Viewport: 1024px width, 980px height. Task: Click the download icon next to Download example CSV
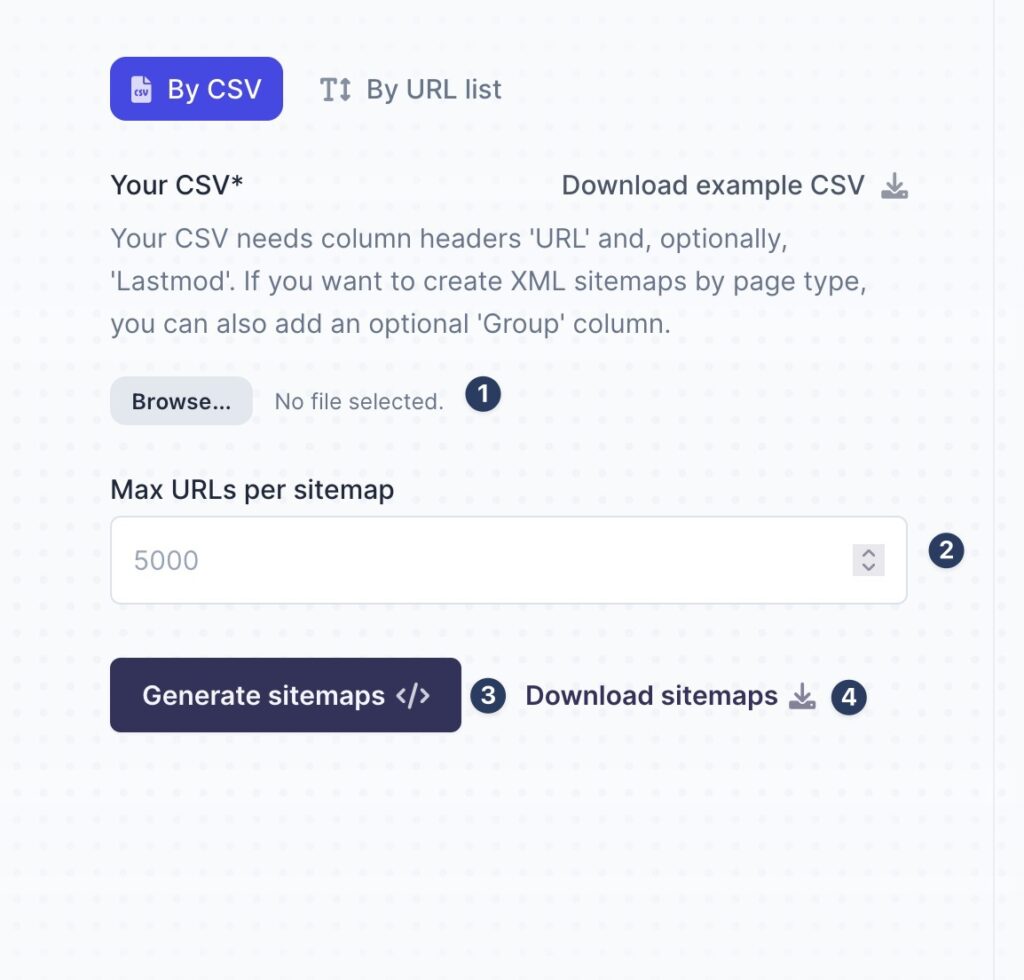tap(895, 187)
